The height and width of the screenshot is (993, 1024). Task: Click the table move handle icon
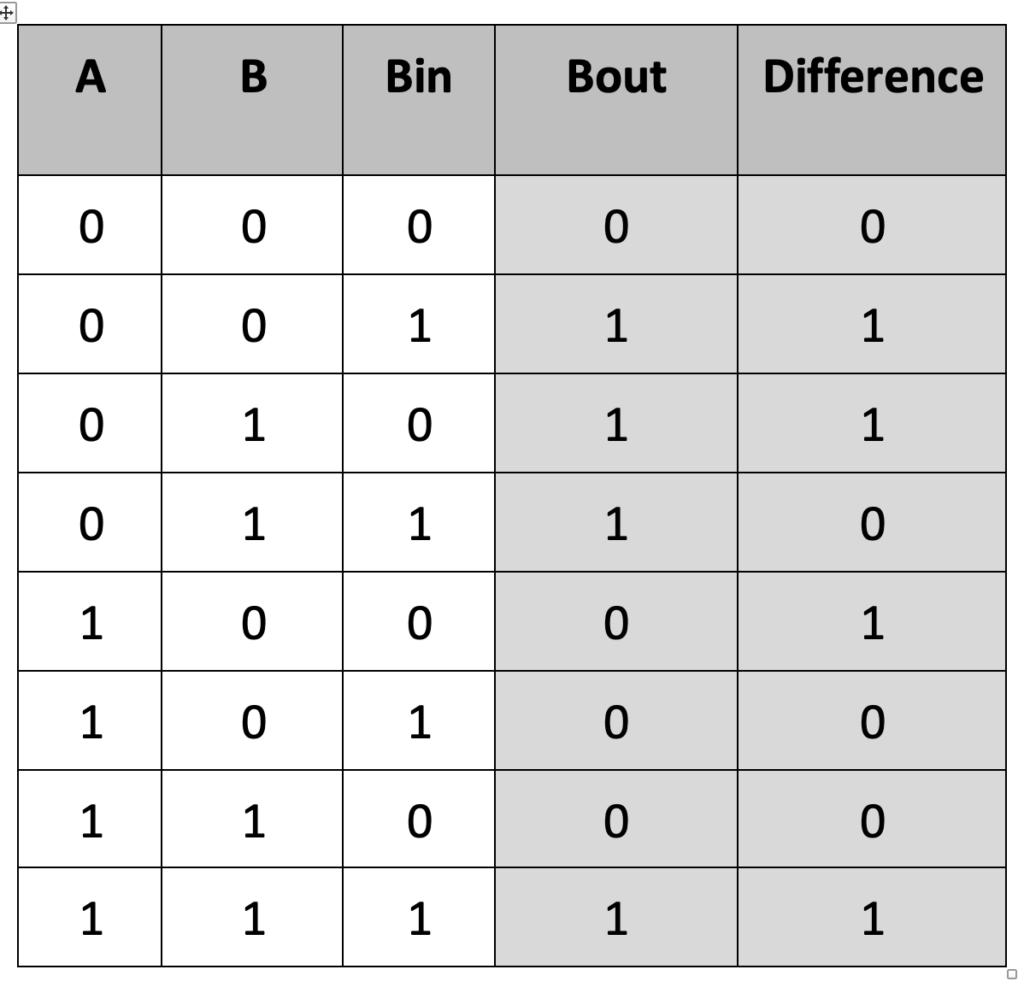pos(7,12)
